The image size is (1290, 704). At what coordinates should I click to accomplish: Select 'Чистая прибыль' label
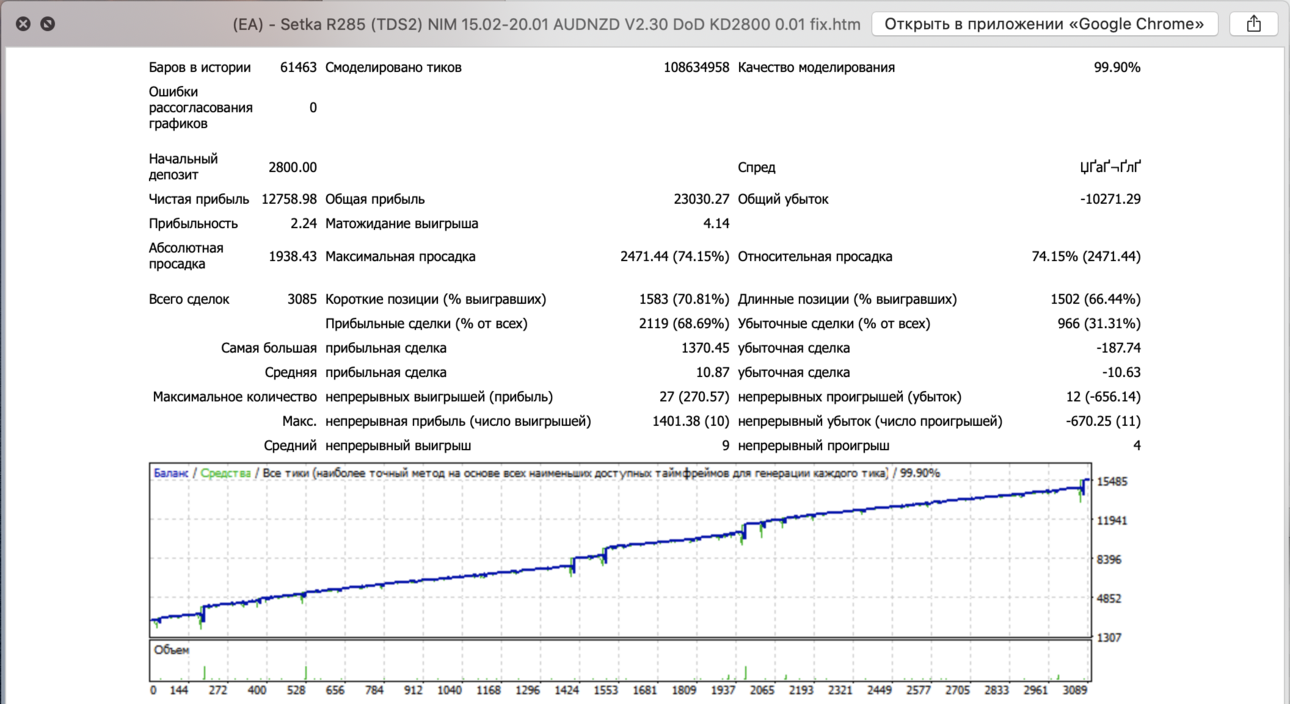199,200
